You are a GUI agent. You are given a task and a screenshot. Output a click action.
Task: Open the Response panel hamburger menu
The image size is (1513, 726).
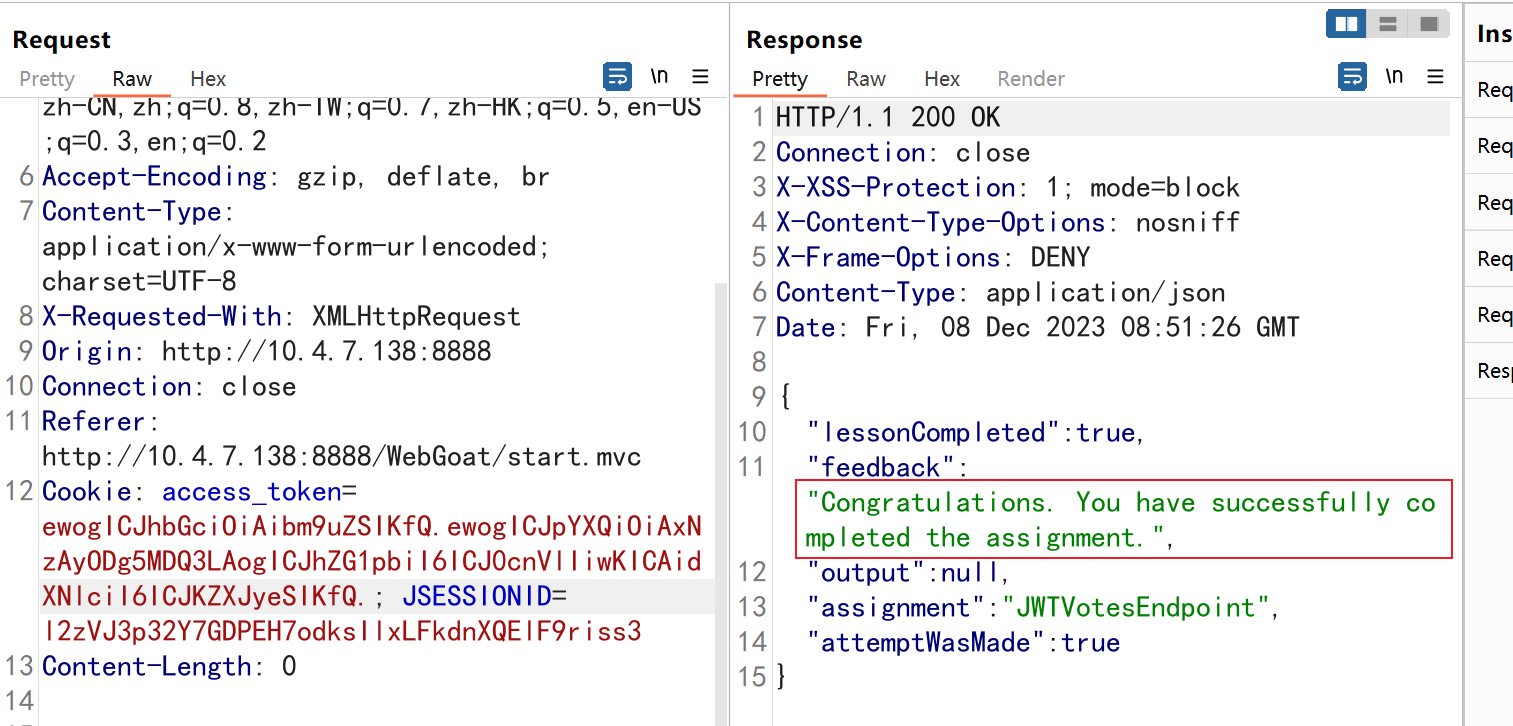pyautogui.click(x=1435, y=77)
